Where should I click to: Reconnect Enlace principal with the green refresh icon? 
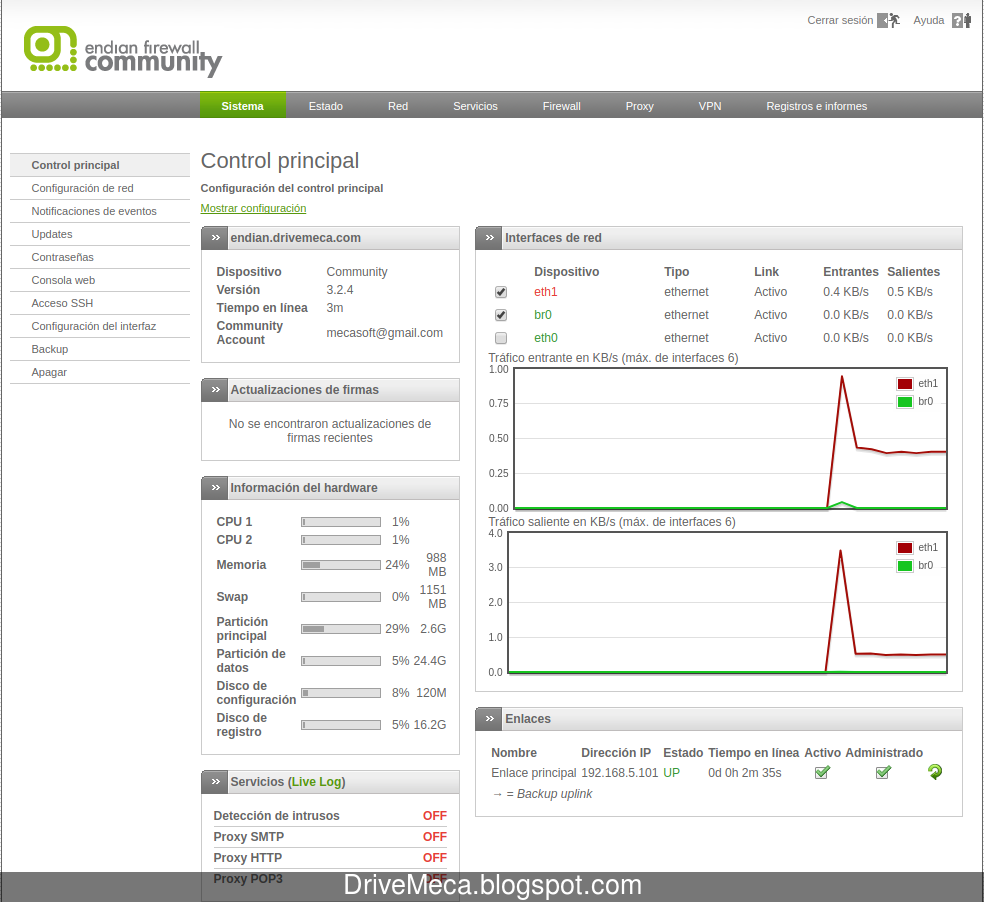pos(934,772)
